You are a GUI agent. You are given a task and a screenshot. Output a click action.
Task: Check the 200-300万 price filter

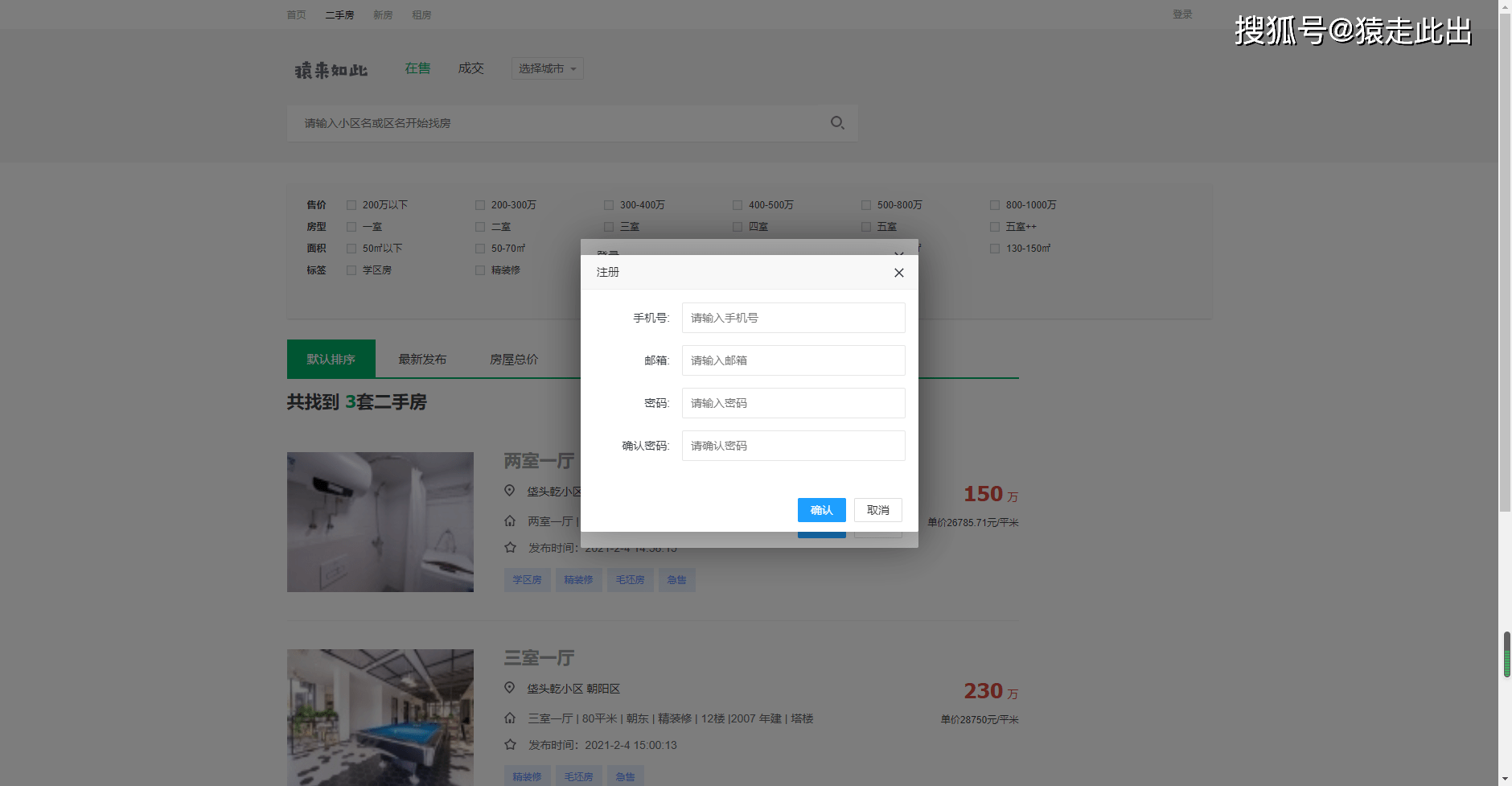pos(480,205)
